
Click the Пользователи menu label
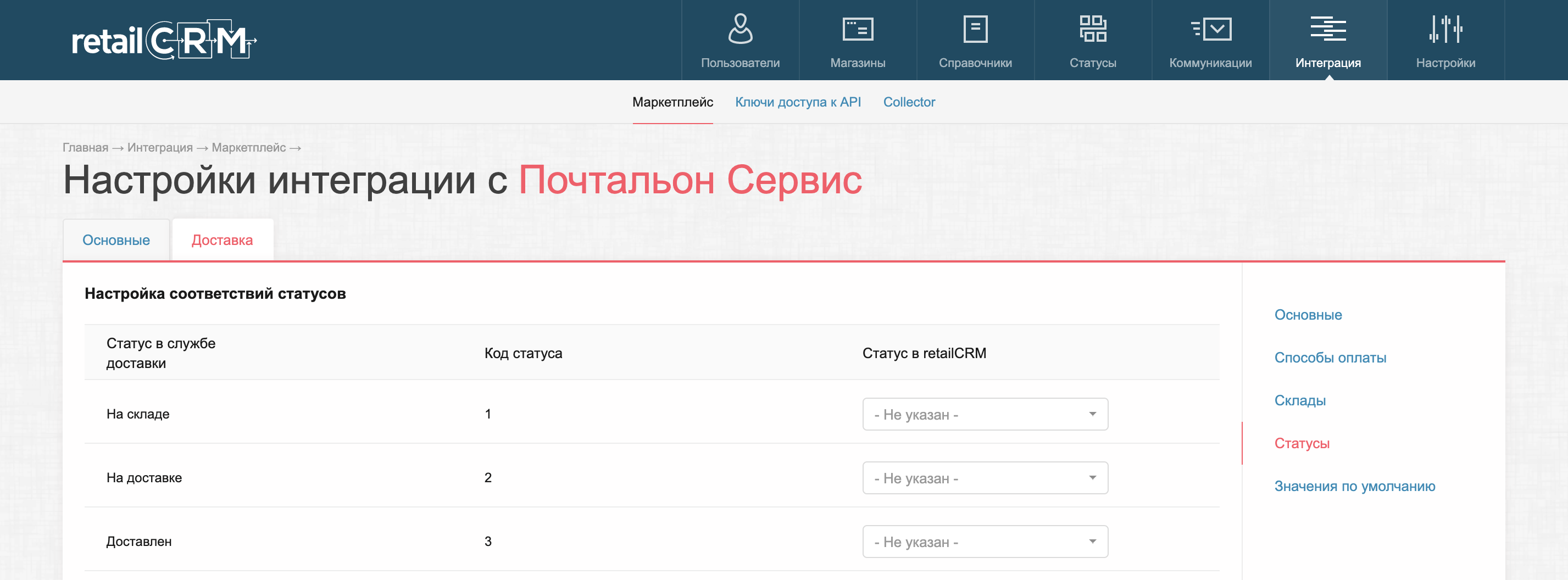(x=740, y=63)
